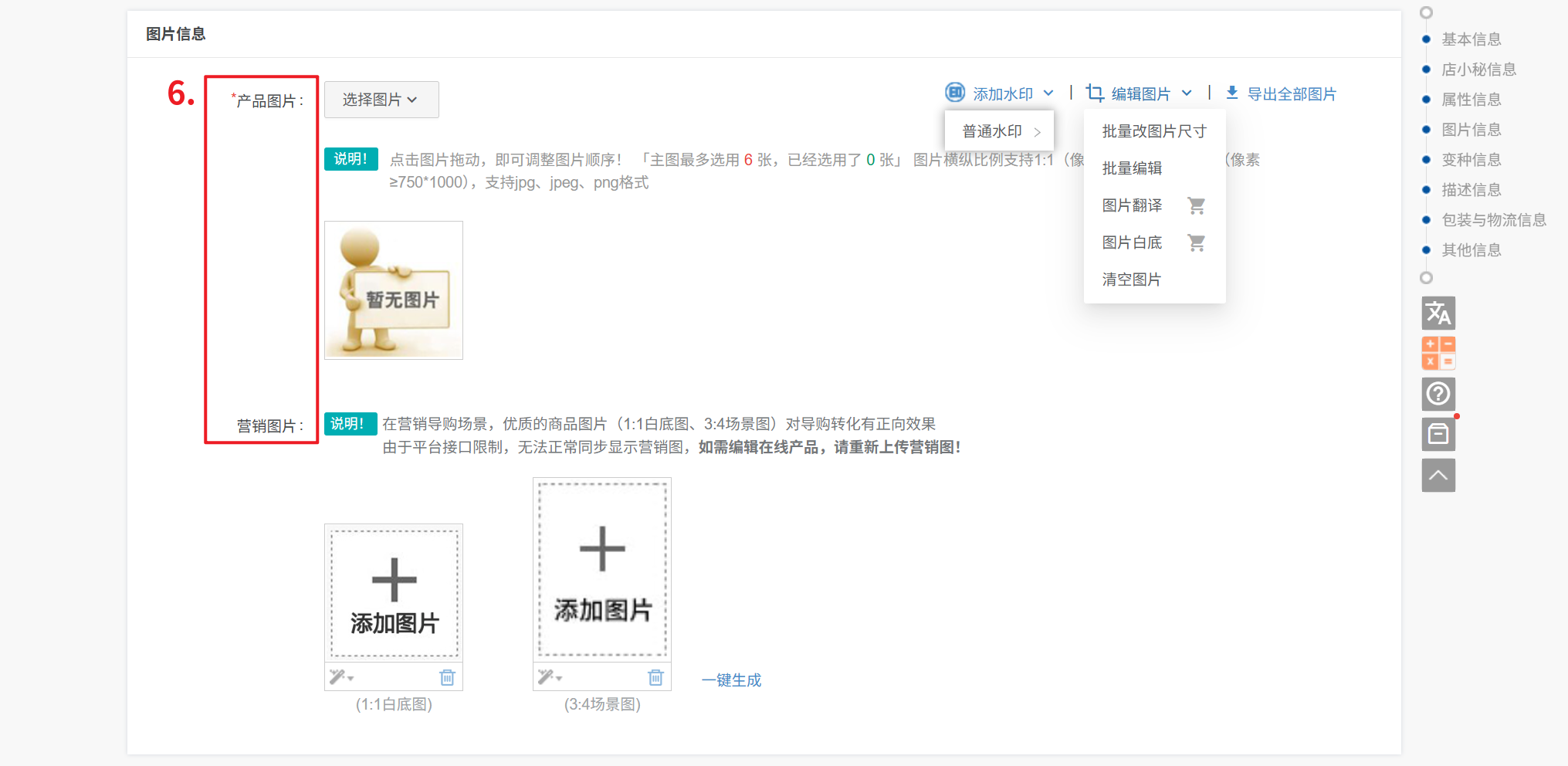Open the 普通水印 submenu
Viewport: 1568px width, 766px height.
(x=1000, y=131)
